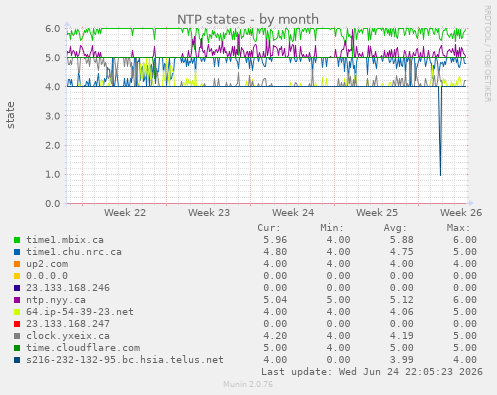
Task: Click the RRDTOOL / TOBI OETIKER side text
Action: click(x=487, y=54)
